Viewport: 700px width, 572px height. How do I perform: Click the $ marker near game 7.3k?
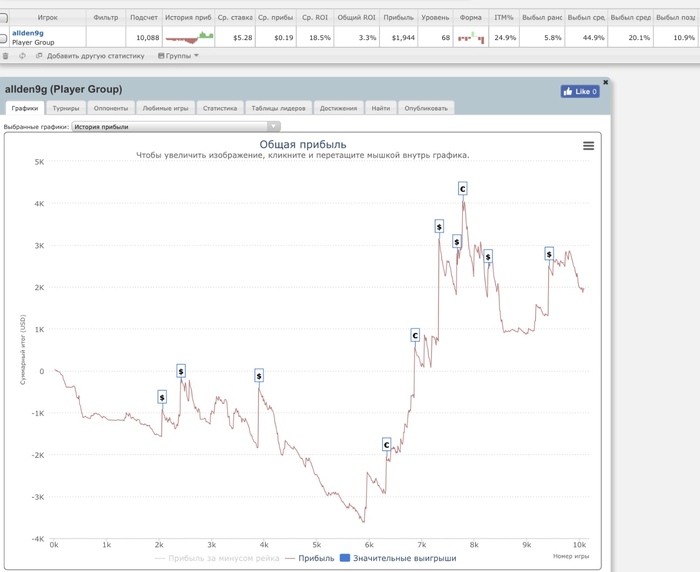pyautogui.click(x=439, y=227)
